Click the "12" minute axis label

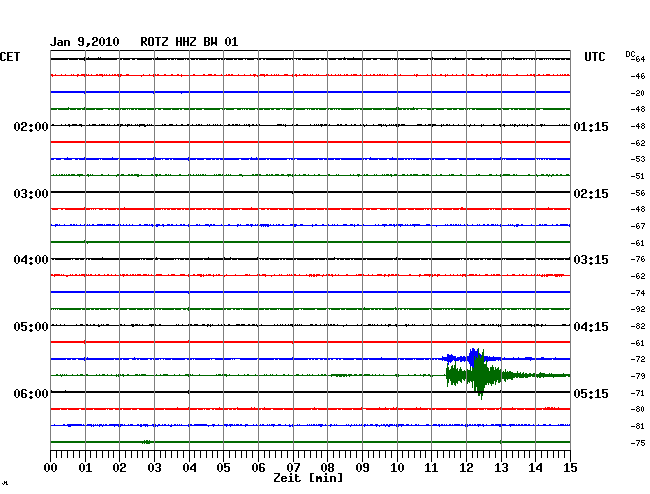[x=466, y=468]
